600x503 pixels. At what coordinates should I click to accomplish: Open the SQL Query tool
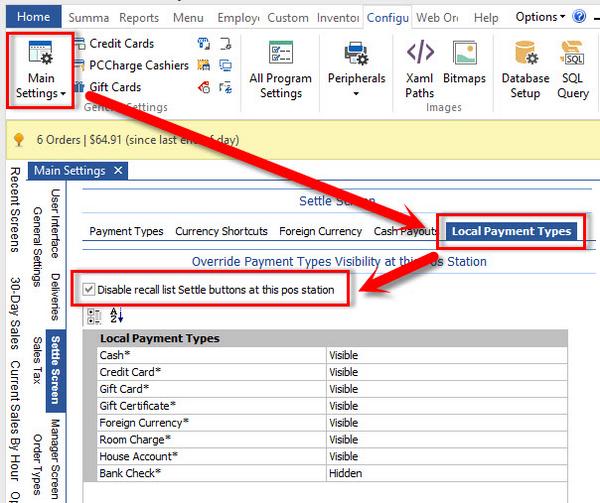(x=573, y=70)
